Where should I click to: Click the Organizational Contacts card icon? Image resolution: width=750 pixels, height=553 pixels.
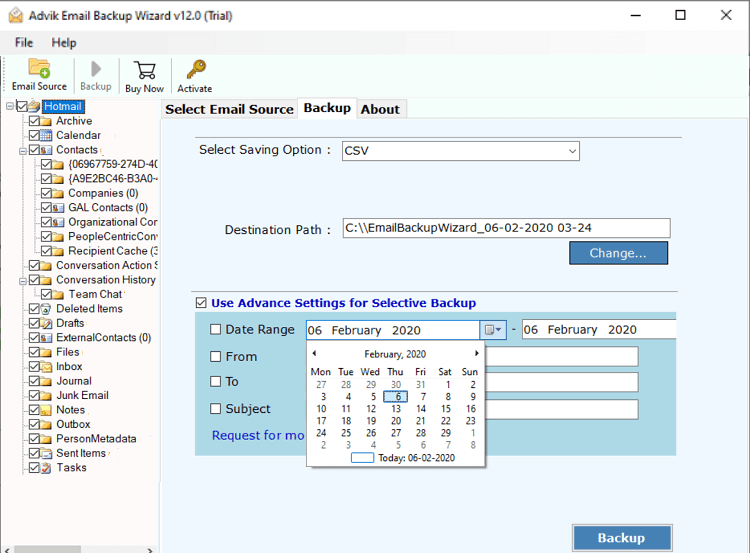(58, 222)
